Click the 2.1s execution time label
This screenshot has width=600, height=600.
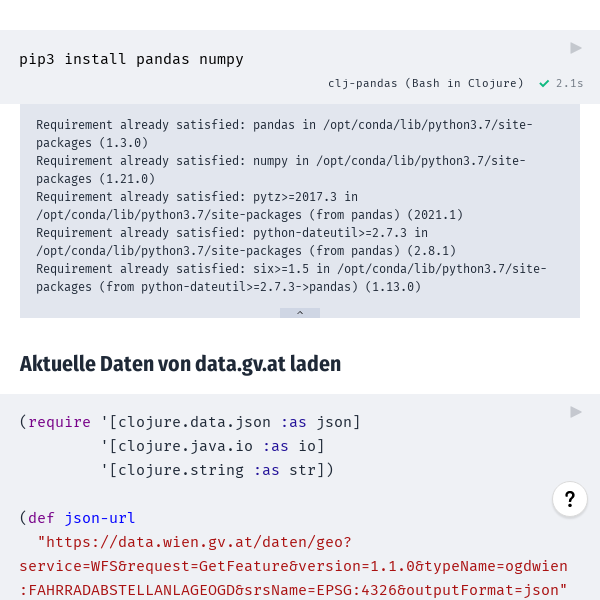click(569, 84)
